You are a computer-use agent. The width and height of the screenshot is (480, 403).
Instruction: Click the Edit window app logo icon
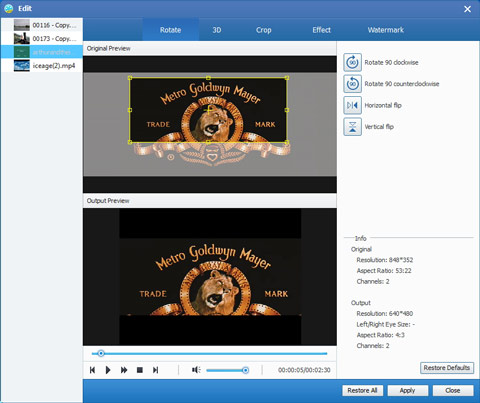tap(8, 9)
